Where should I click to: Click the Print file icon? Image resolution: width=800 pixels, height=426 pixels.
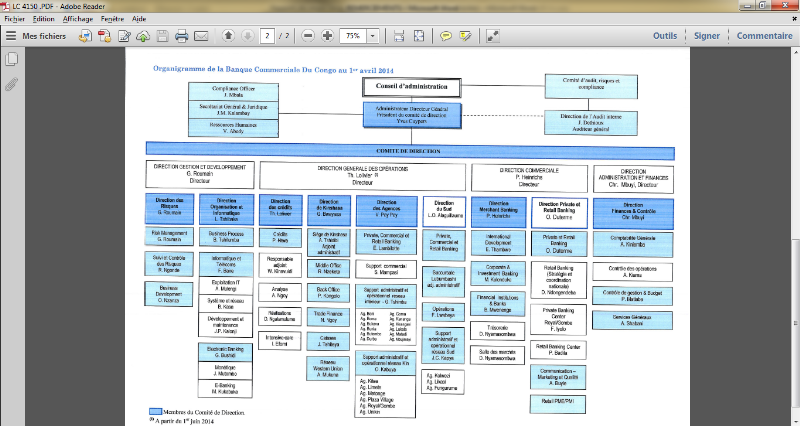182,36
